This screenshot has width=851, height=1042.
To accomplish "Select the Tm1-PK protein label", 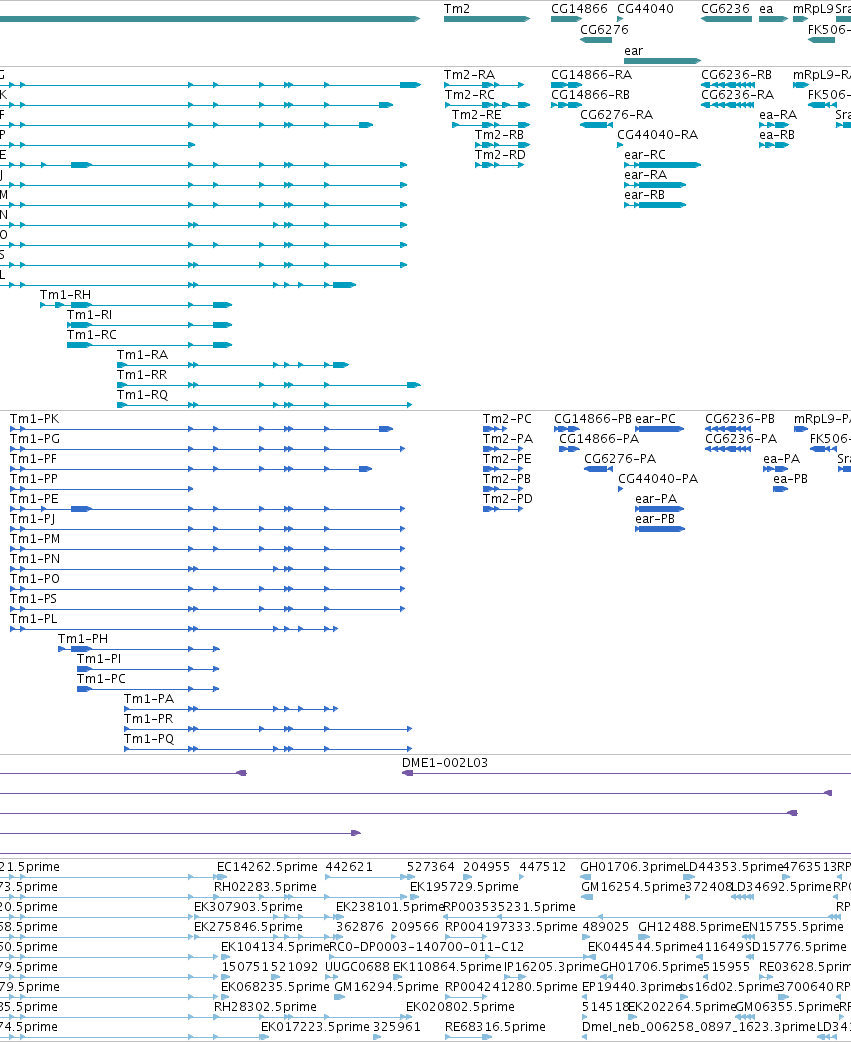I will 35,419.
